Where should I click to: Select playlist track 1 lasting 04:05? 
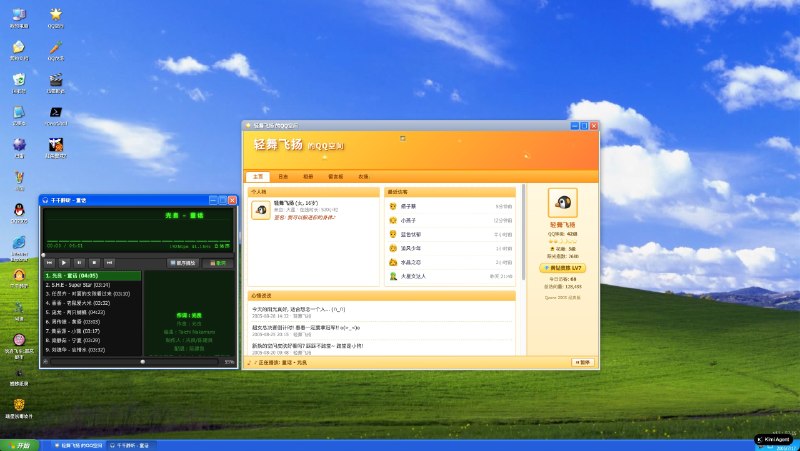pyautogui.click(x=92, y=275)
